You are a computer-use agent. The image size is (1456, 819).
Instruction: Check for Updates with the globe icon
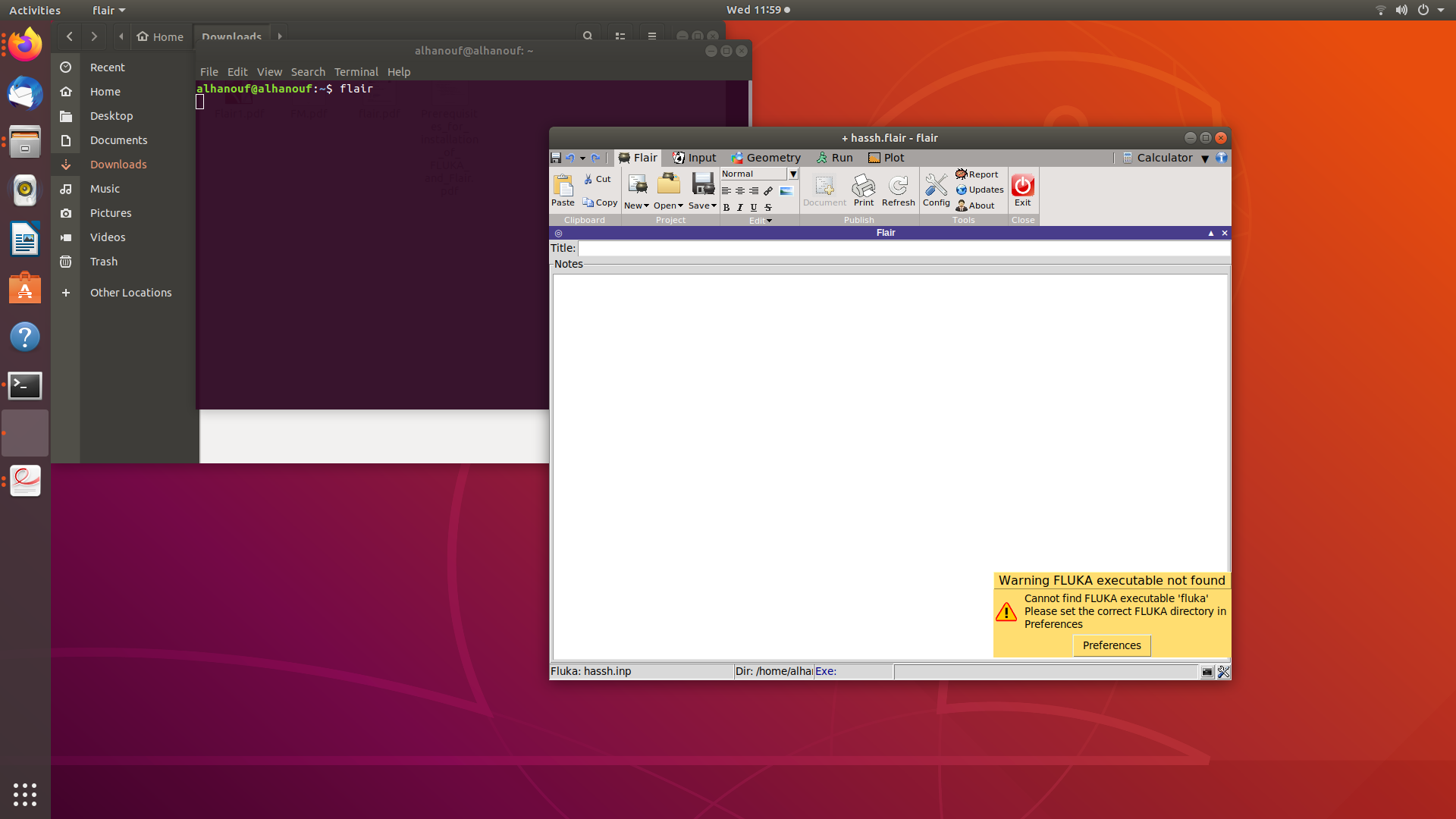coord(980,190)
